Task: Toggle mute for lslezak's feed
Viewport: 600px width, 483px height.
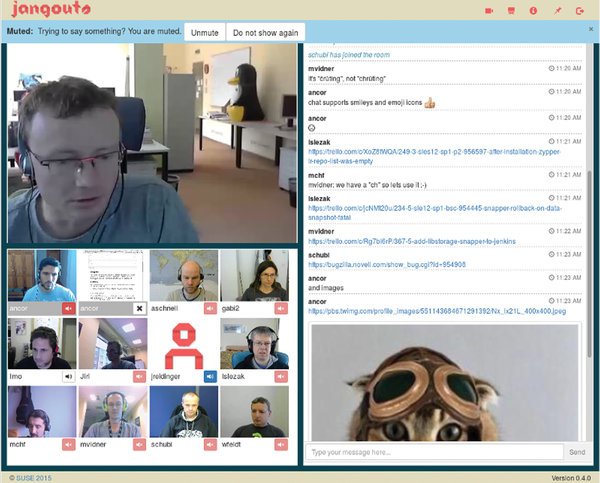Action: click(281, 377)
